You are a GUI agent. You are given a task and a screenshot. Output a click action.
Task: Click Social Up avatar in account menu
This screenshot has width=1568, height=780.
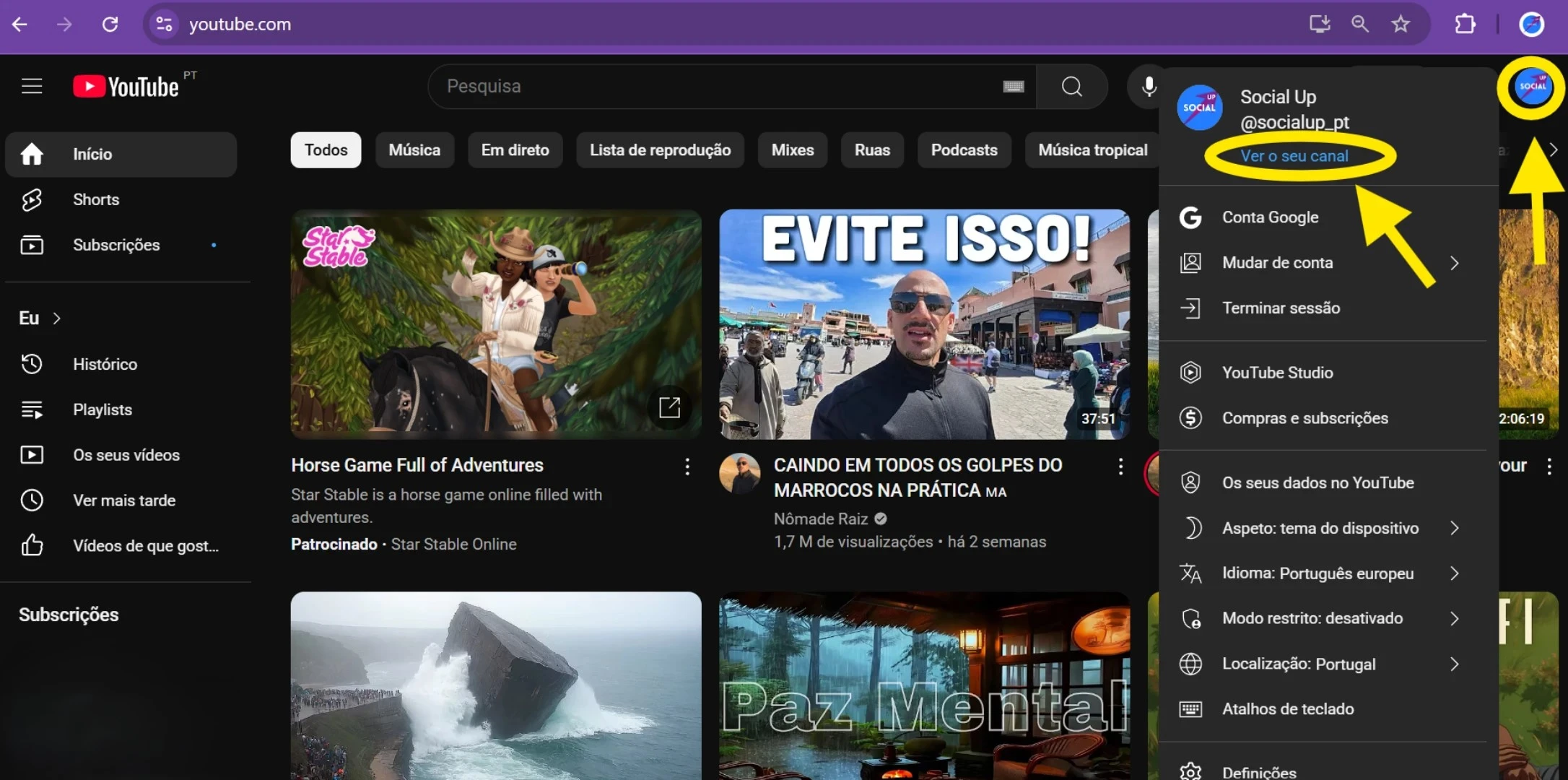point(1199,108)
